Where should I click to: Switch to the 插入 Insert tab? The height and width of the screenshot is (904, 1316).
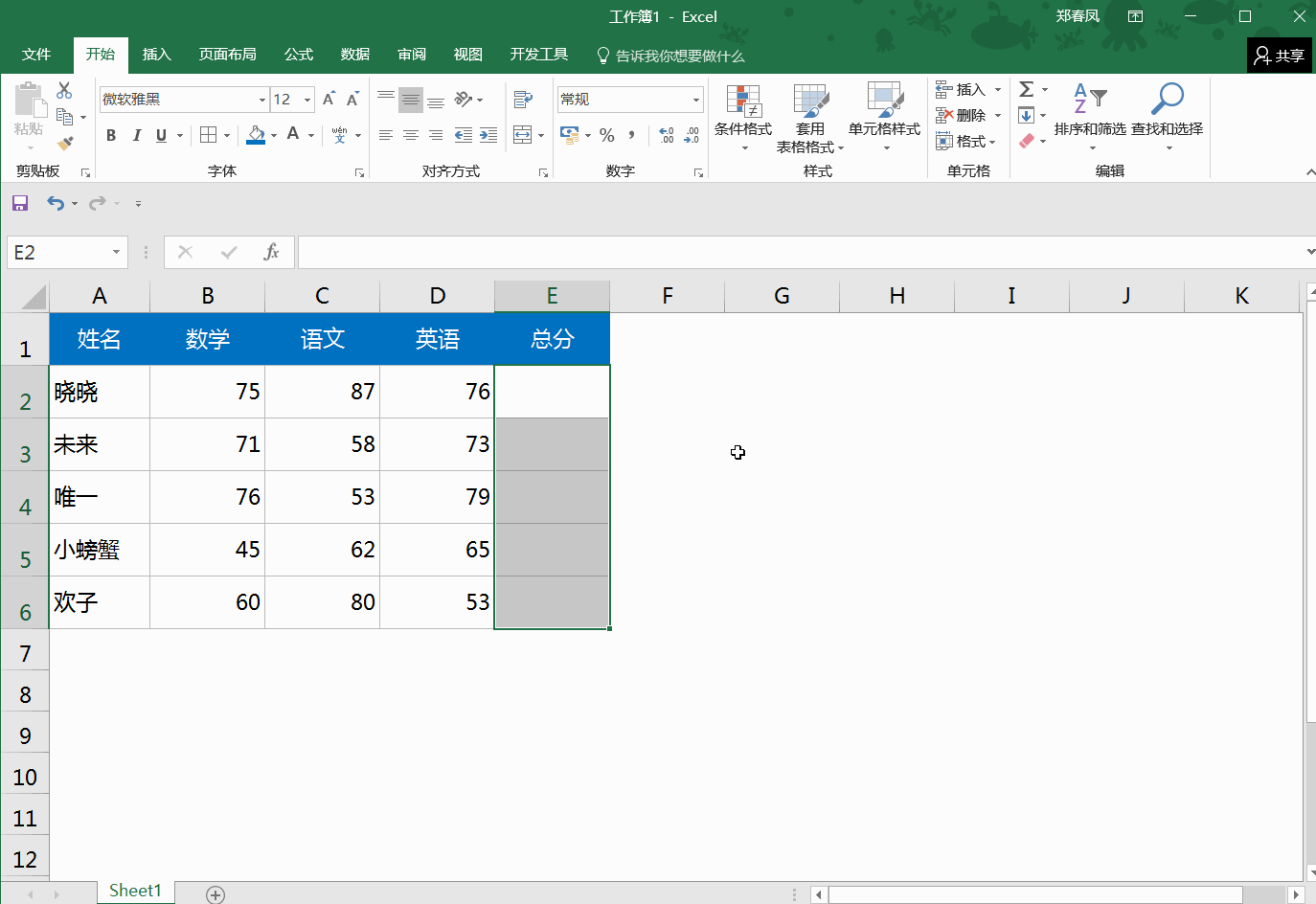(x=157, y=55)
